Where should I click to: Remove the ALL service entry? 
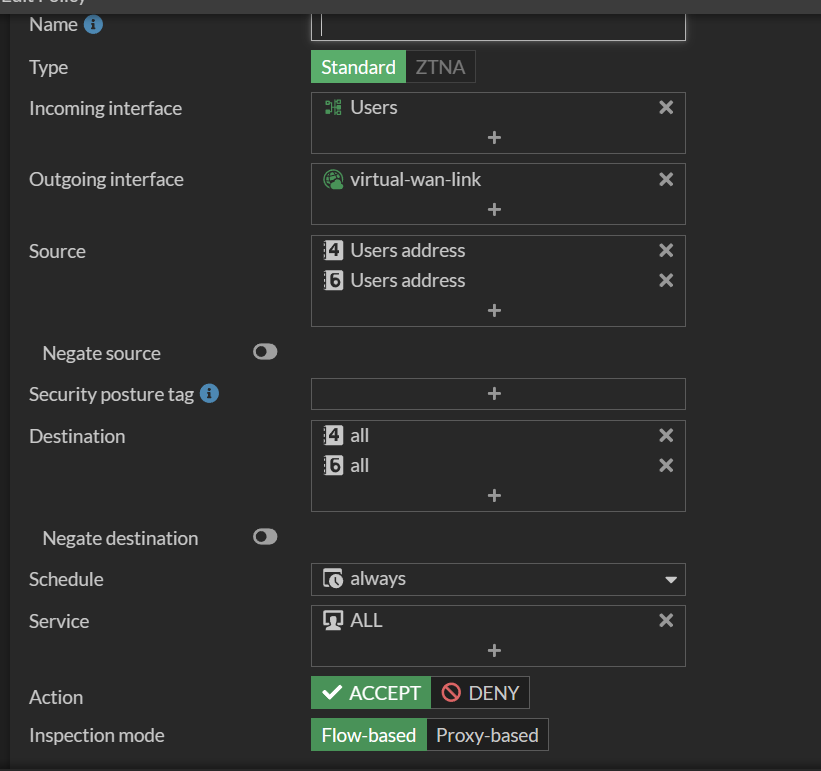[x=666, y=621]
